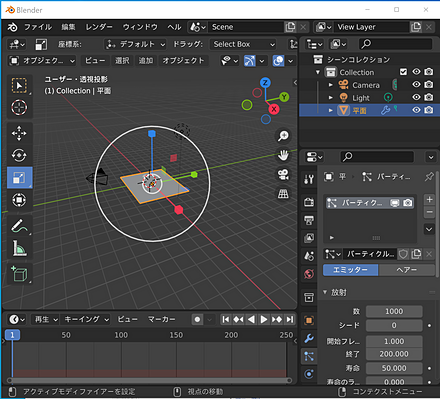Open Scene properties tab
The width and height of the screenshot is (440, 399).
click(x=309, y=256)
